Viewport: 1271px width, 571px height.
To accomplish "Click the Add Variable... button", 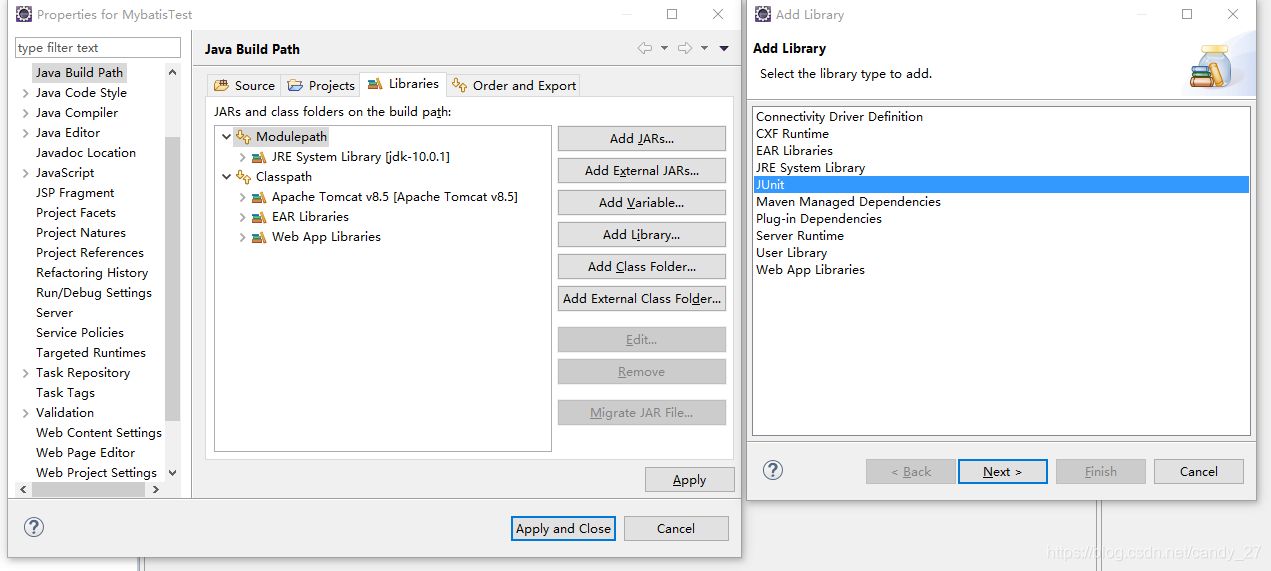I will [x=642, y=203].
